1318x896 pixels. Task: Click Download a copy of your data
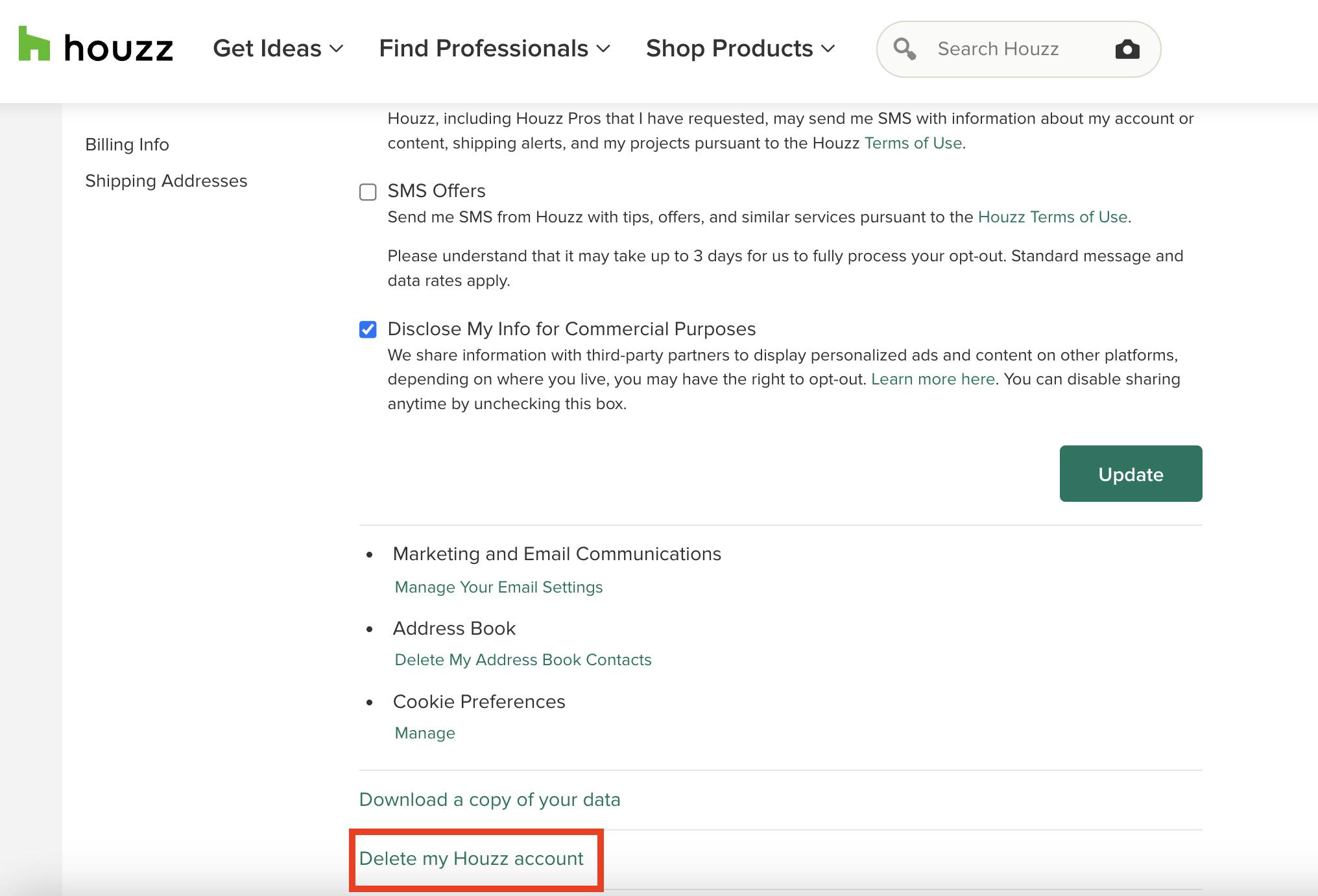490,800
